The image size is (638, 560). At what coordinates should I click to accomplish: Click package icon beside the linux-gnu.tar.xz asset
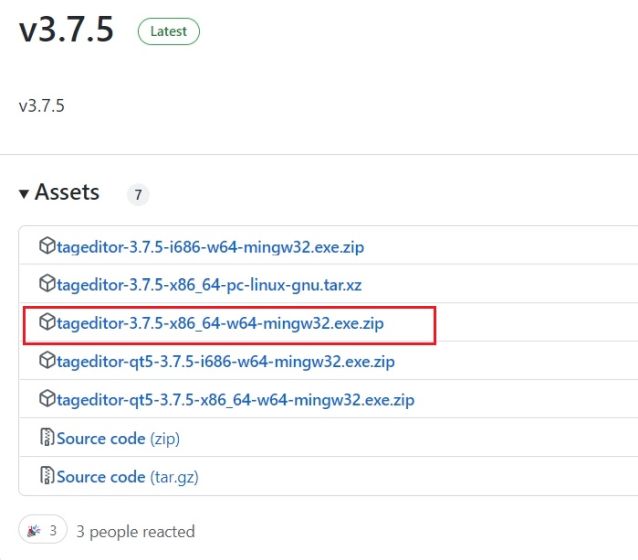point(47,285)
